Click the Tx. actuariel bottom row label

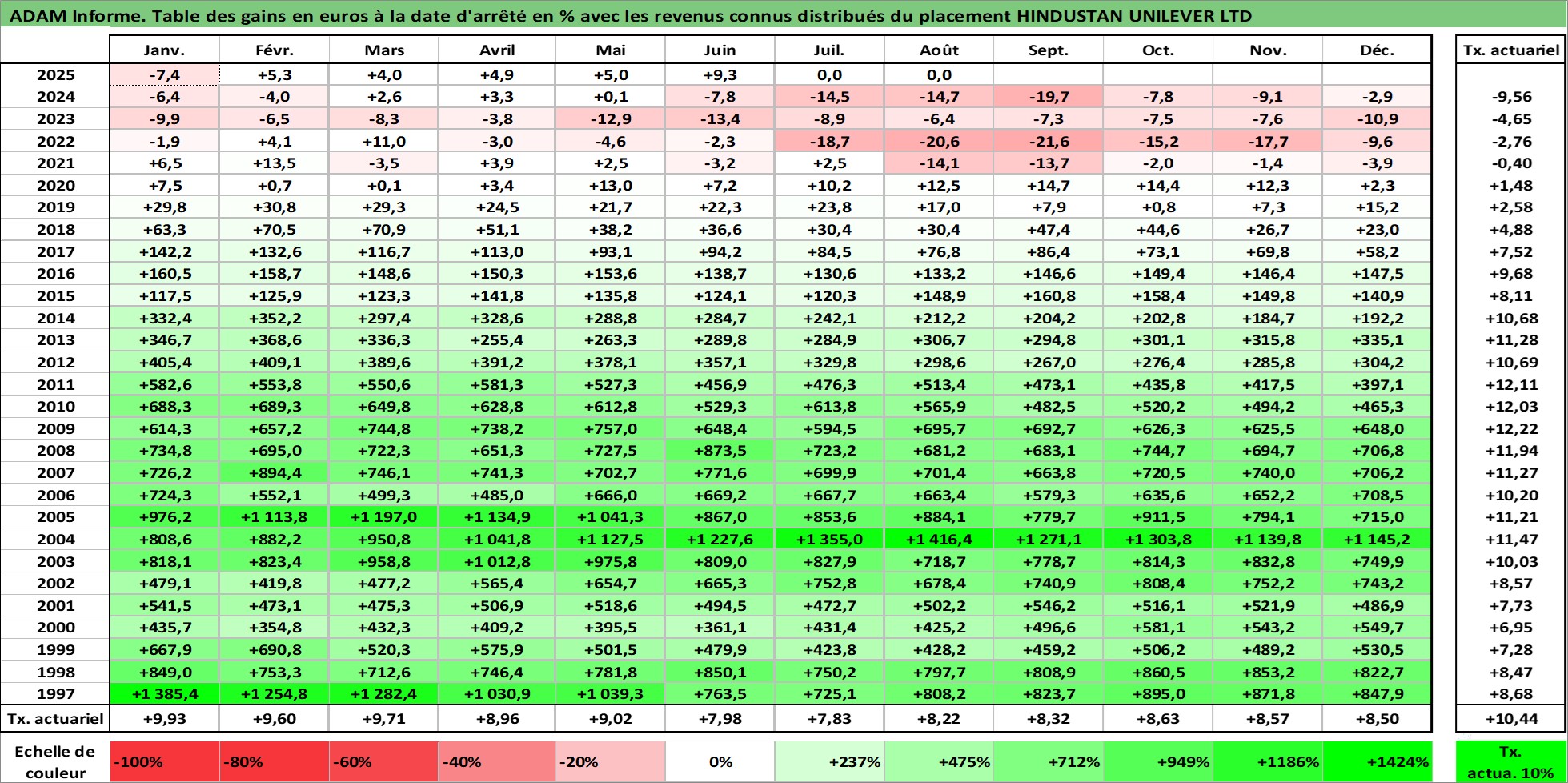coord(55,719)
